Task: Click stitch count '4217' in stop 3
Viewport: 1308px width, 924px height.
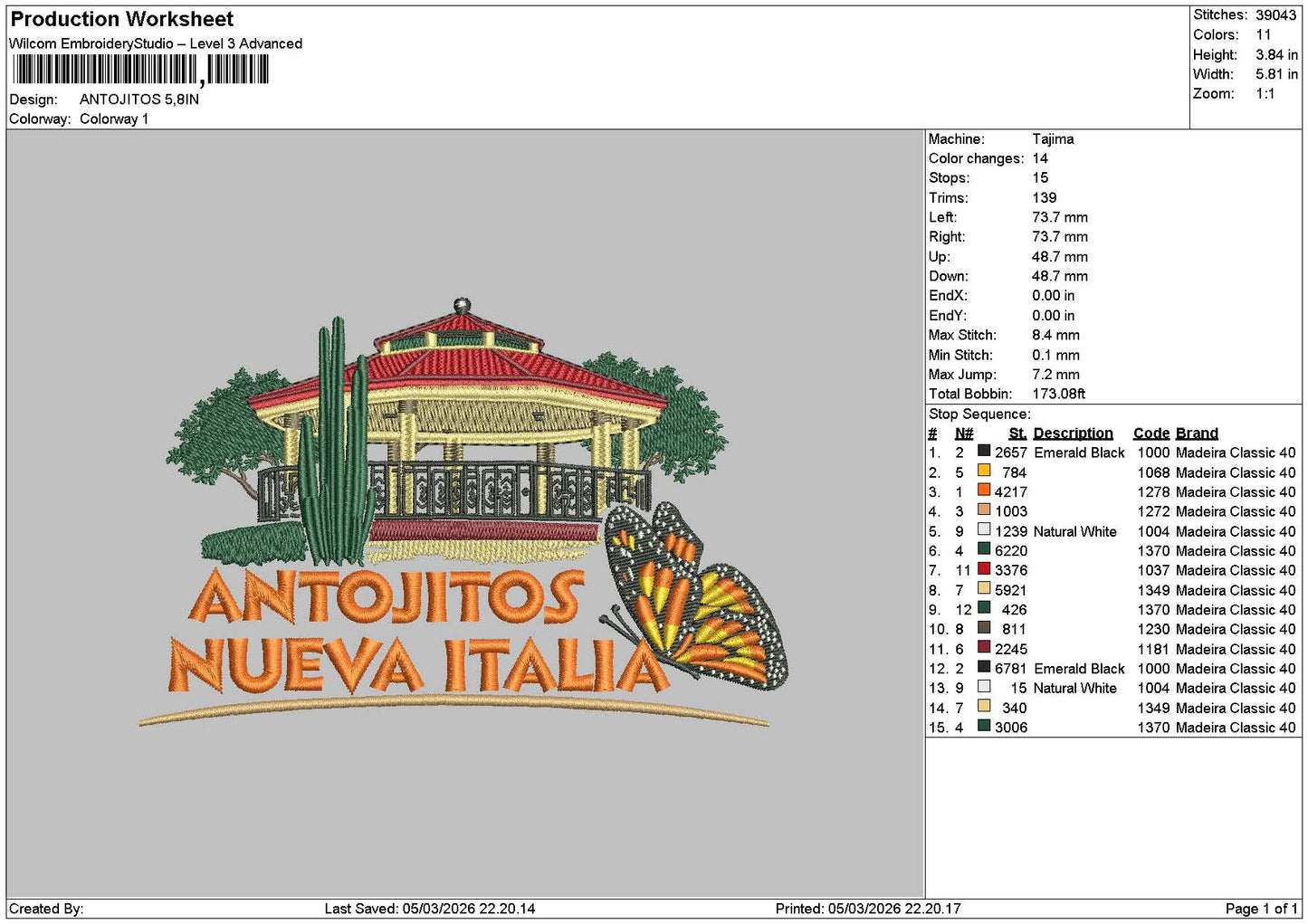Action: [x=1011, y=492]
